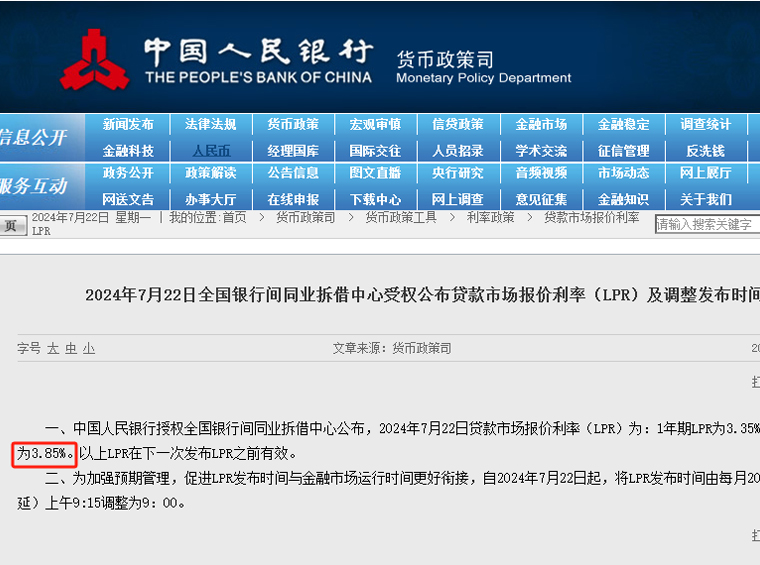Screen dimensions: 760x565
Task: Open the 货币政策 navigation item
Action: tap(293, 125)
